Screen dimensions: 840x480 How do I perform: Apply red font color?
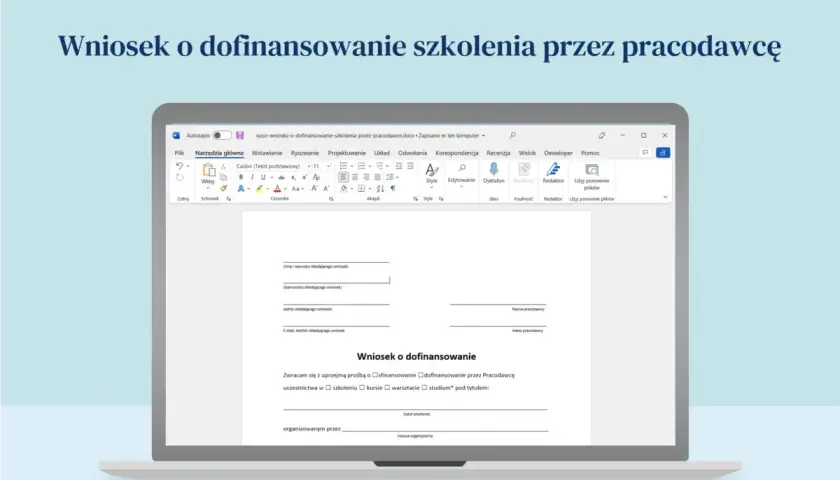(278, 189)
